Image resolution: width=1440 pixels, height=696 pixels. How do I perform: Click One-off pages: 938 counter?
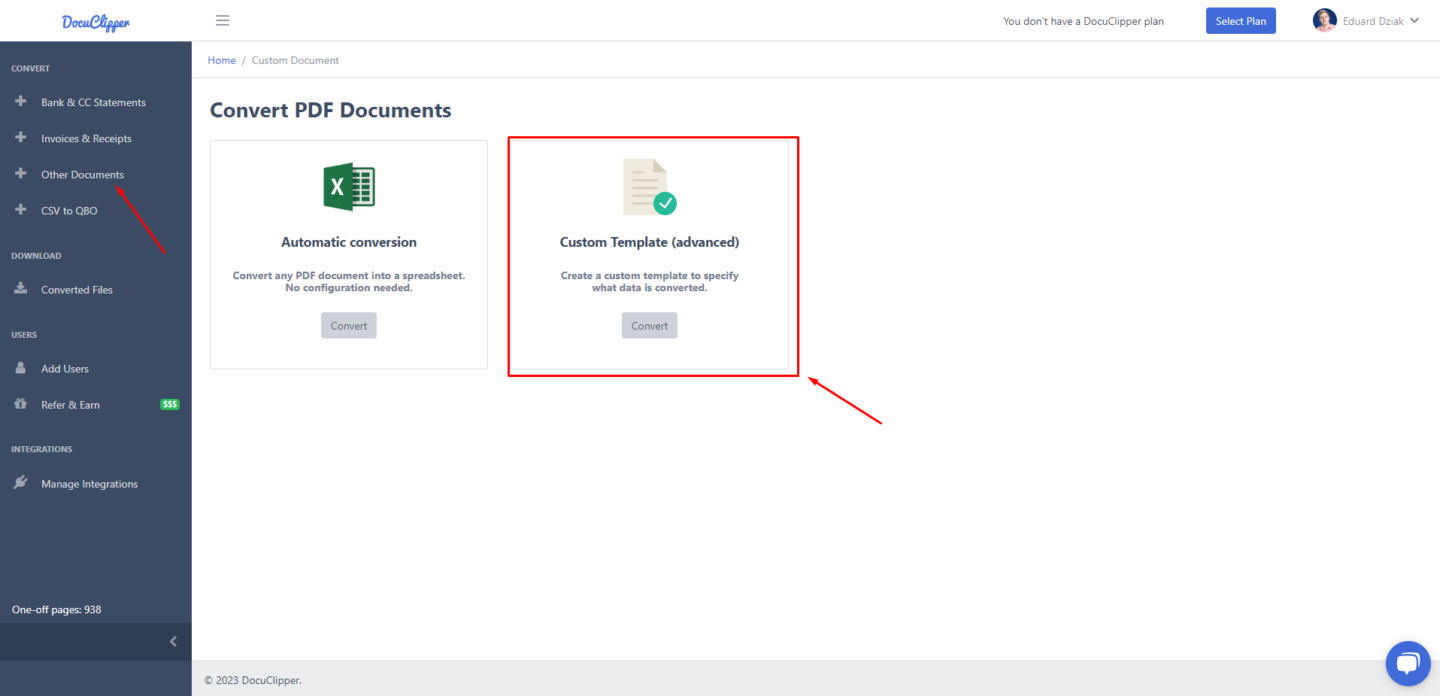click(x=56, y=609)
